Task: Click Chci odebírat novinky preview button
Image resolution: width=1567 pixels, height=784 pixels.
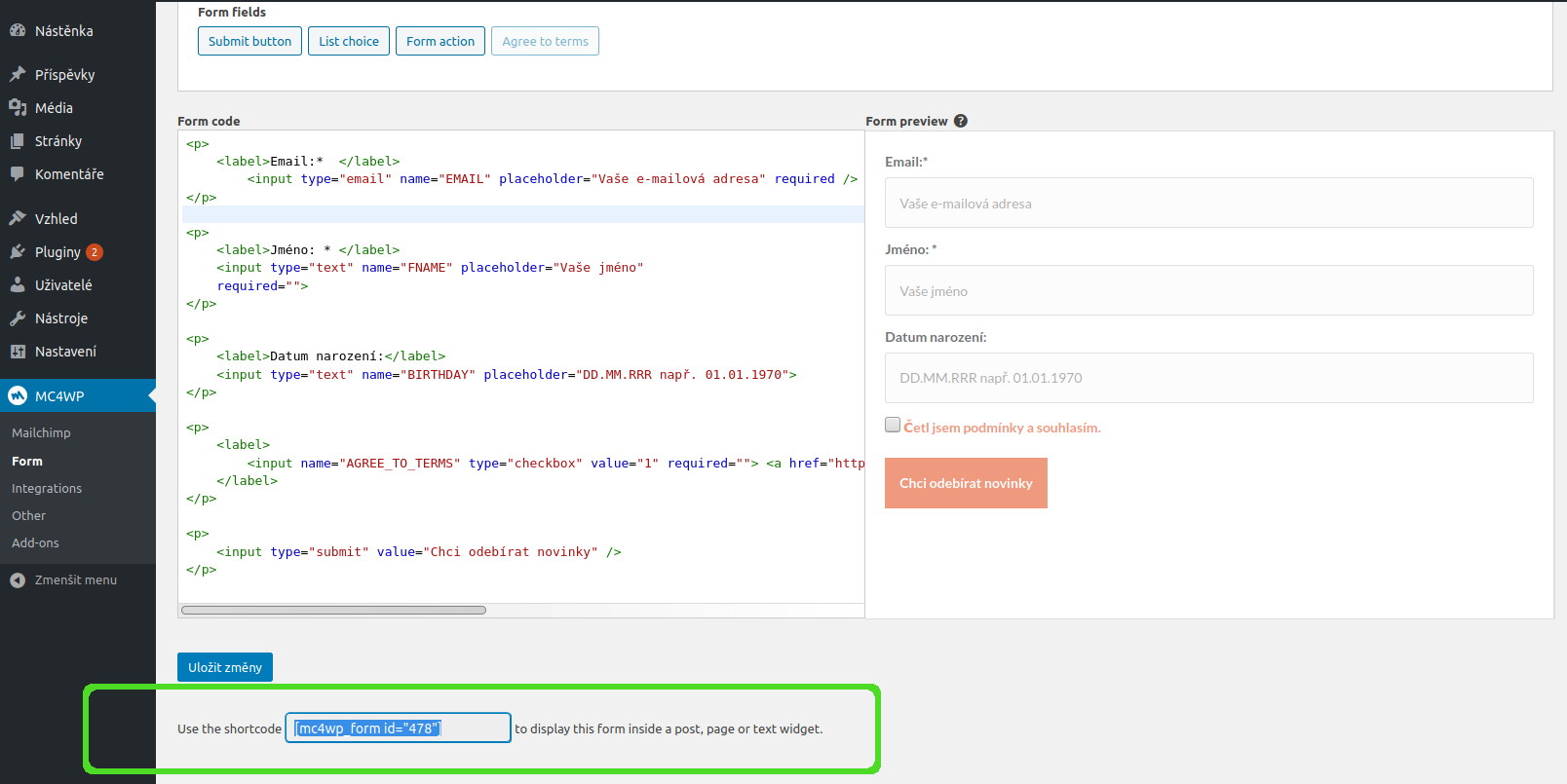Action: point(966,483)
